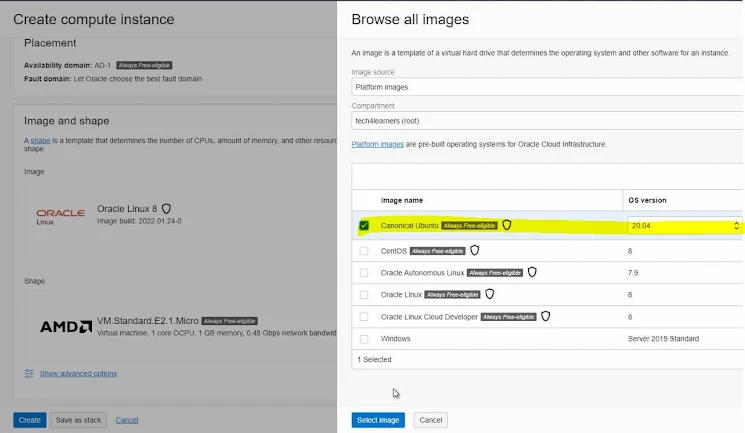The height and width of the screenshot is (433, 745).
Task: Select the Windows image checkbox
Action: coord(364,339)
